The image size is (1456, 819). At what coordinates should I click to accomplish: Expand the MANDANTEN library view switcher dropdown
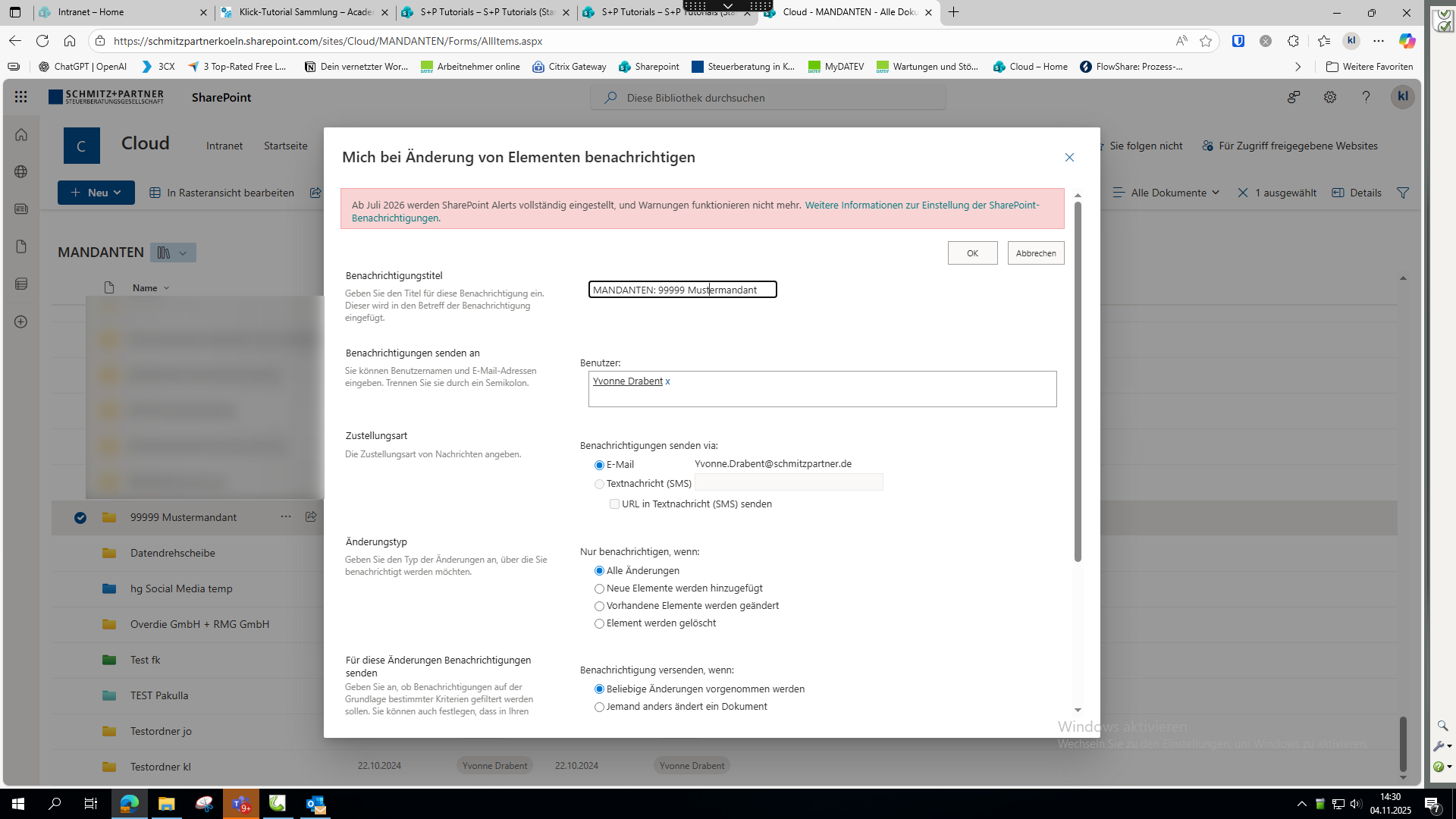click(x=174, y=253)
